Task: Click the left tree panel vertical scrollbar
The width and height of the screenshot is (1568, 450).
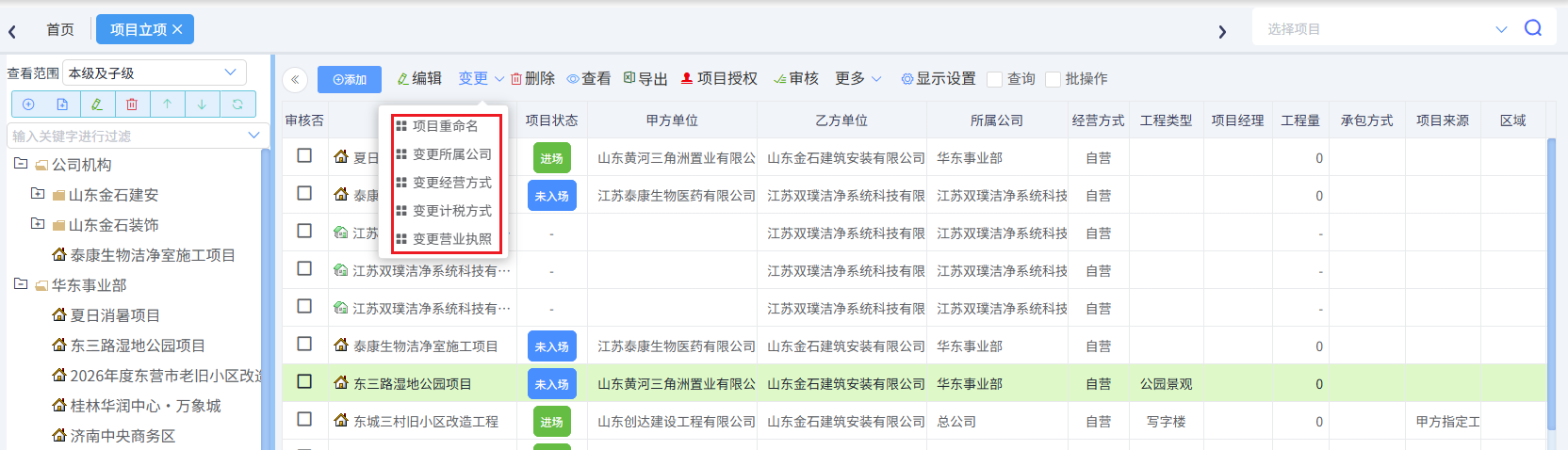Action: click(265, 297)
